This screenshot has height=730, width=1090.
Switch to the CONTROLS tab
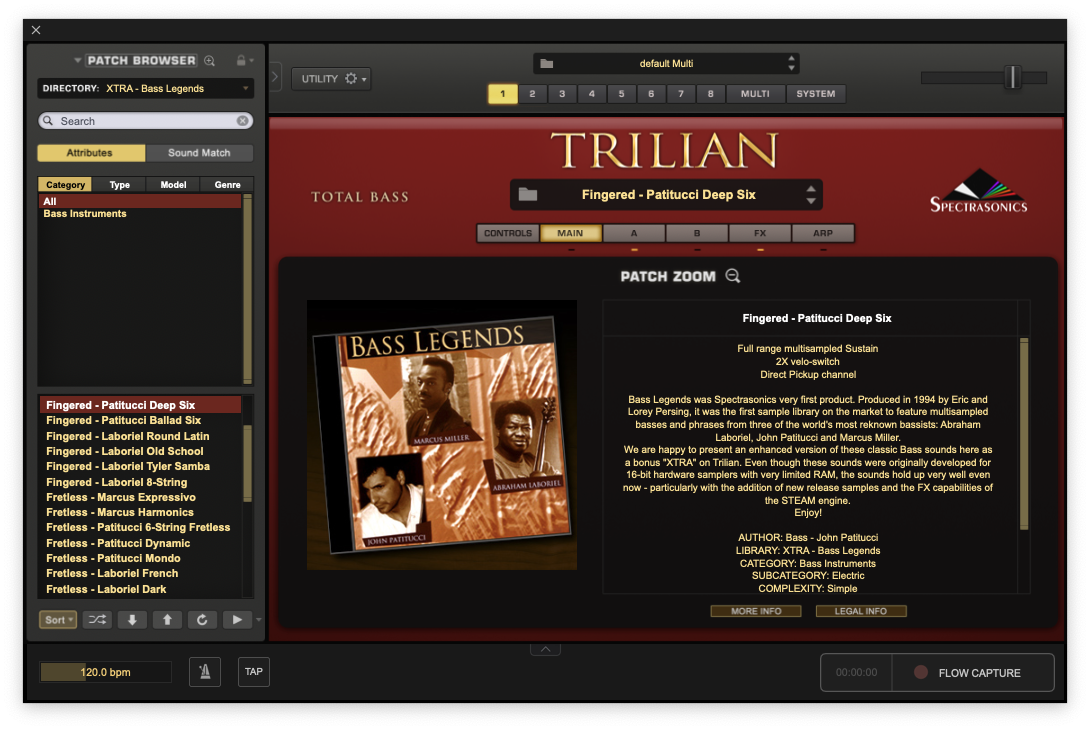pos(508,234)
